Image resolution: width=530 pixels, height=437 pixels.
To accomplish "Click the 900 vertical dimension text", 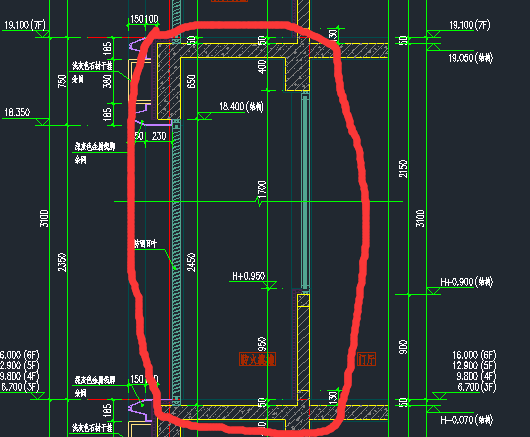I will 403,347.
